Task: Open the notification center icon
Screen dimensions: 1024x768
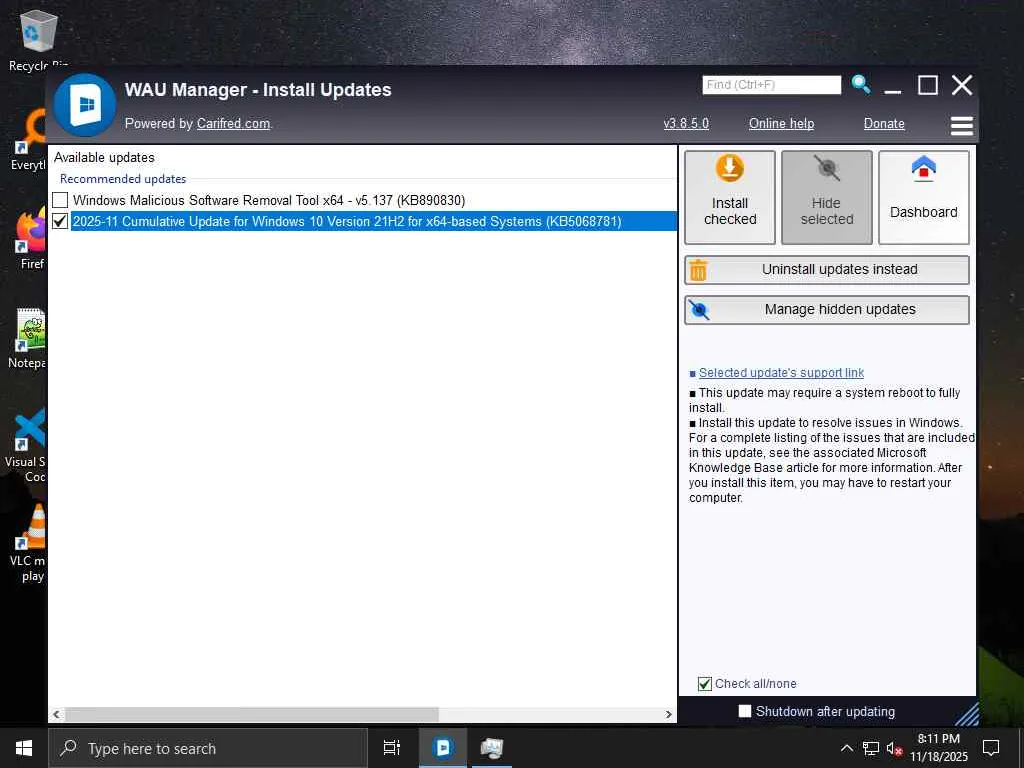Action: click(991, 748)
